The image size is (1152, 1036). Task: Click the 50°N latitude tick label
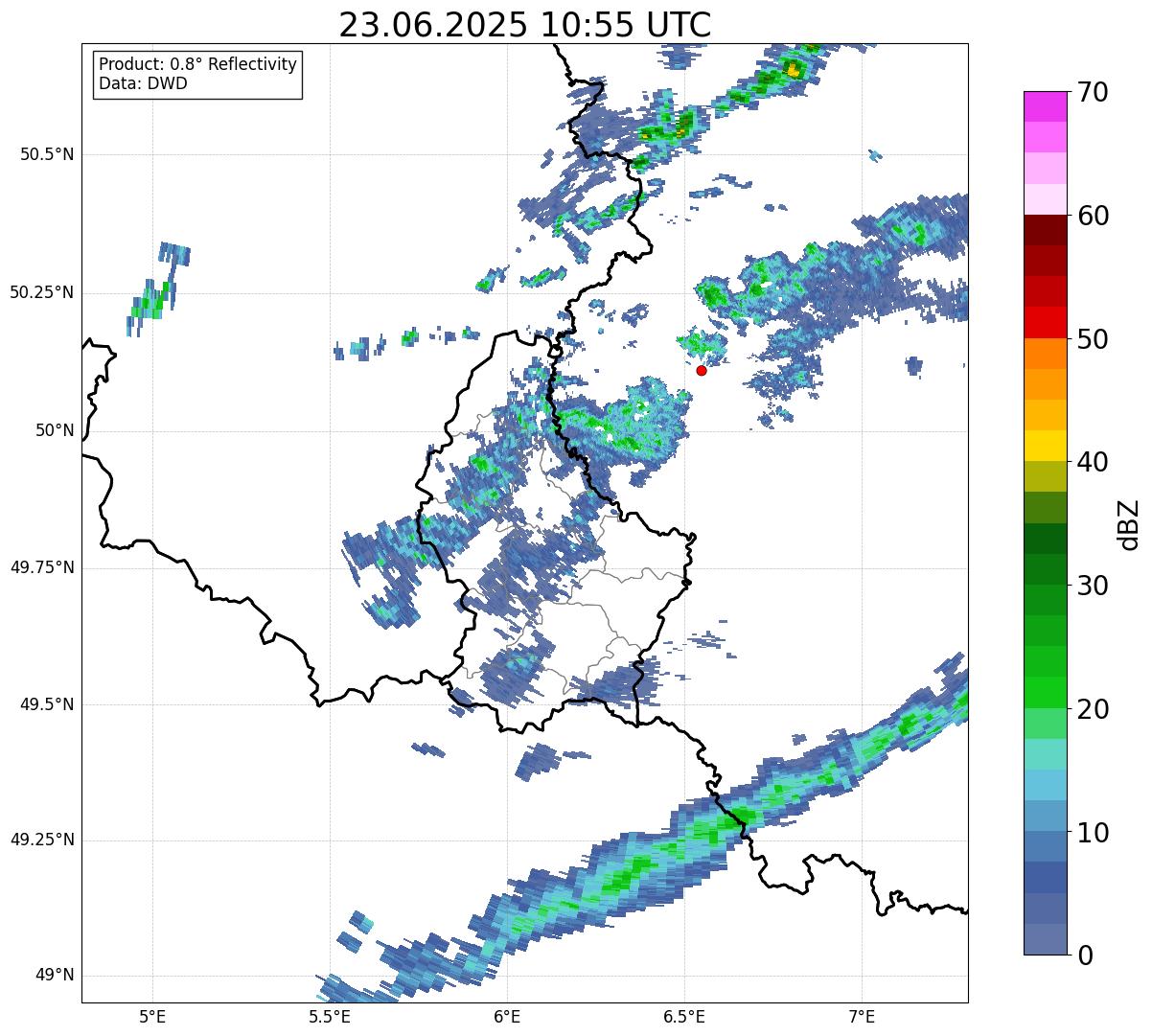click(x=55, y=430)
